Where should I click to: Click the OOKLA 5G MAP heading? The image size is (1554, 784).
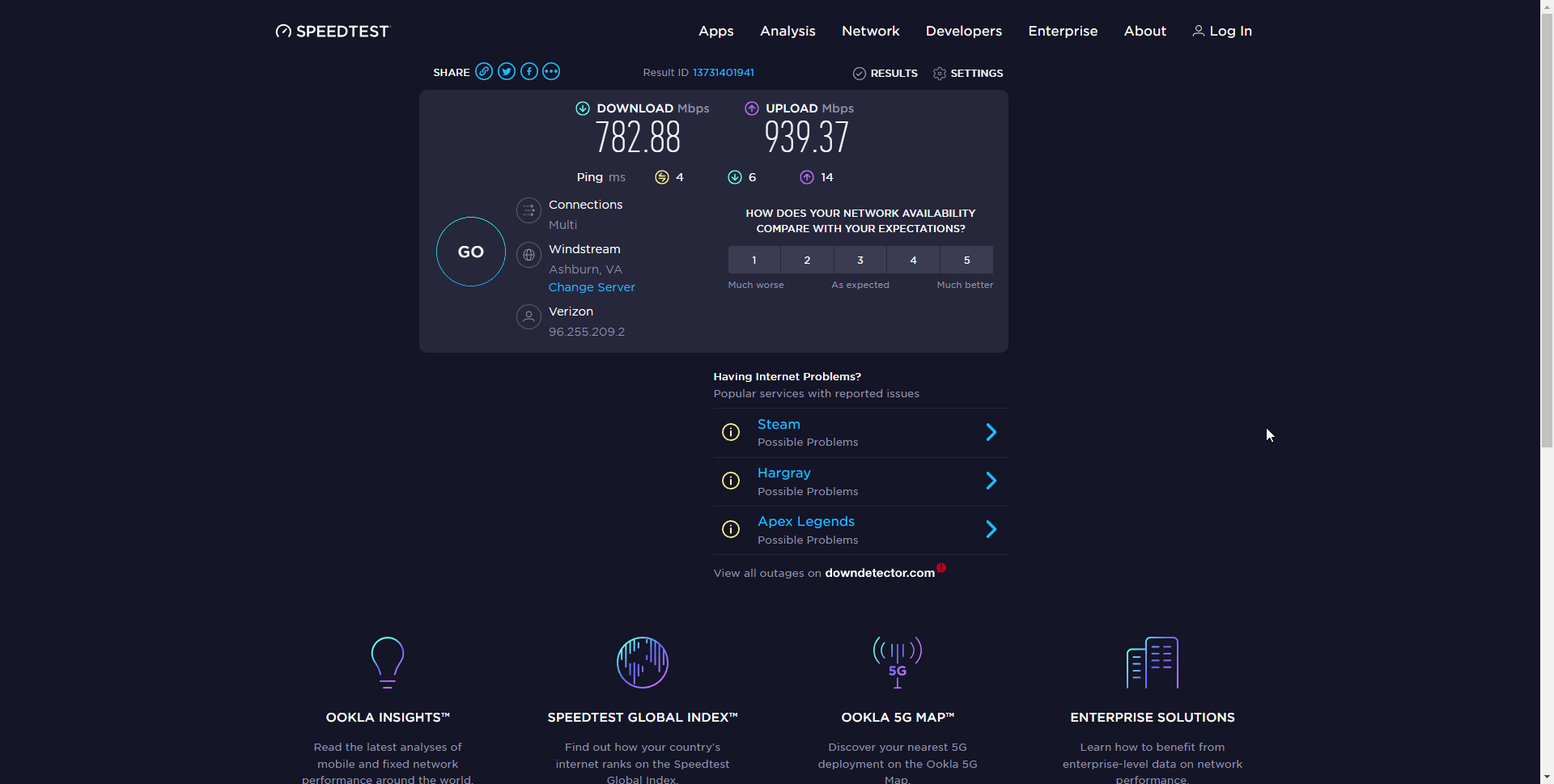pos(898,718)
